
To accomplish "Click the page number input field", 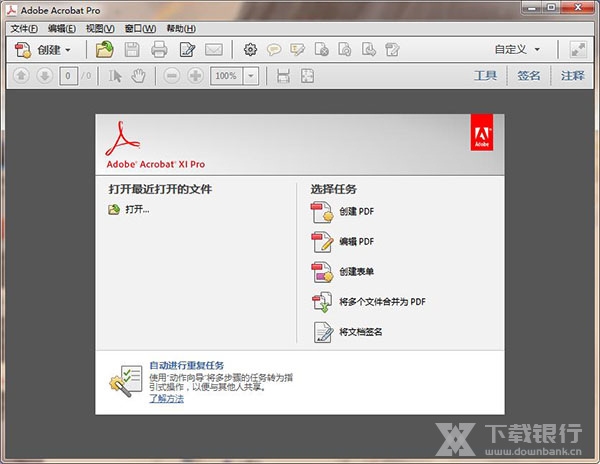I will [68, 76].
